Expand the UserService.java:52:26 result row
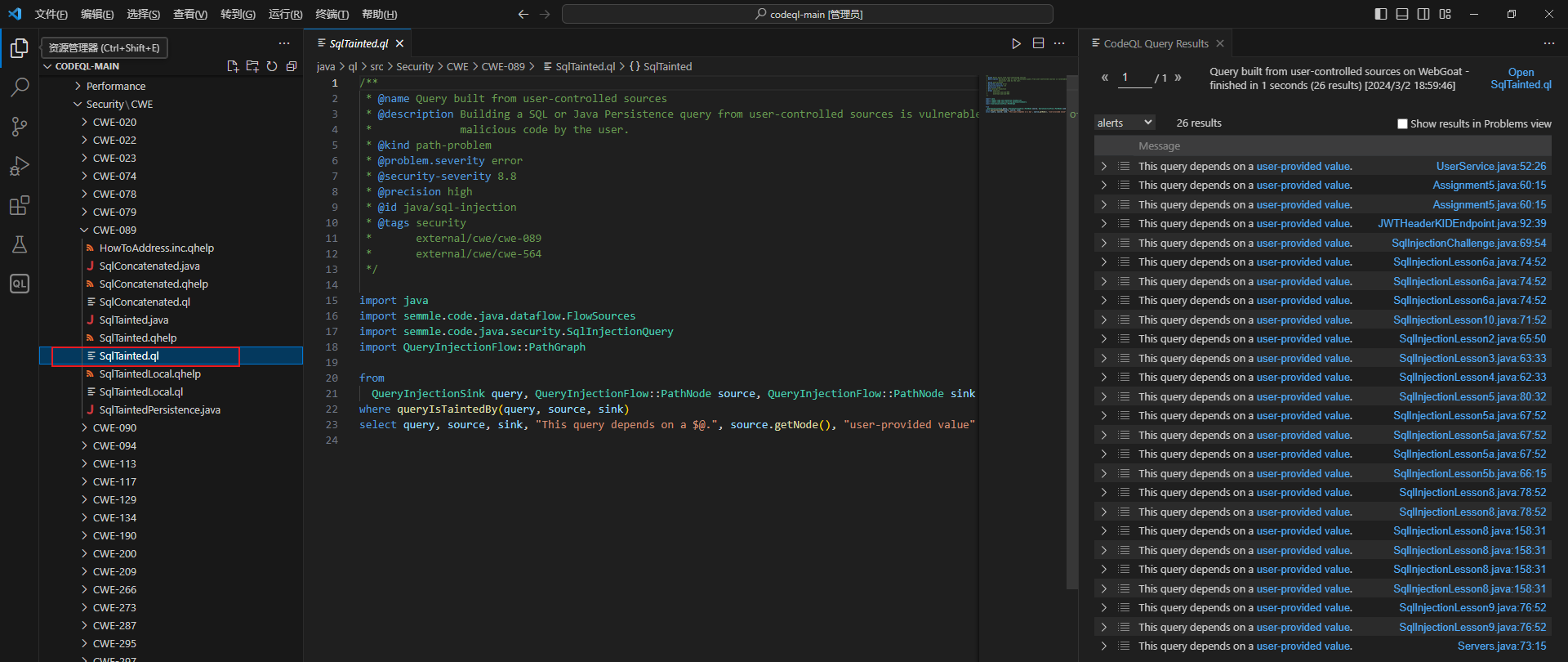 click(1103, 166)
